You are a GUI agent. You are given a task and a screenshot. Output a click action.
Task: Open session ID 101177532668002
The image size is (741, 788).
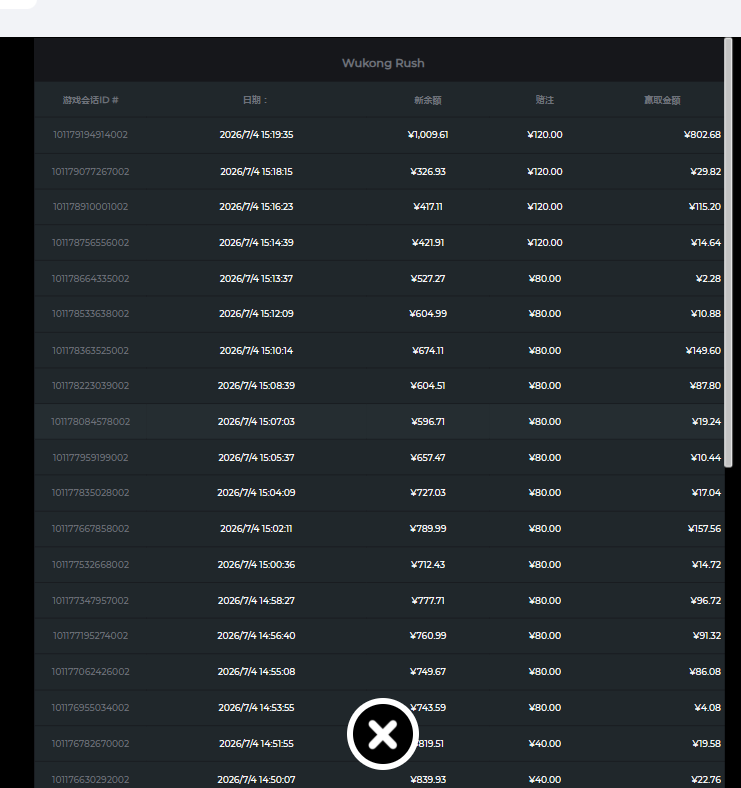(90, 565)
